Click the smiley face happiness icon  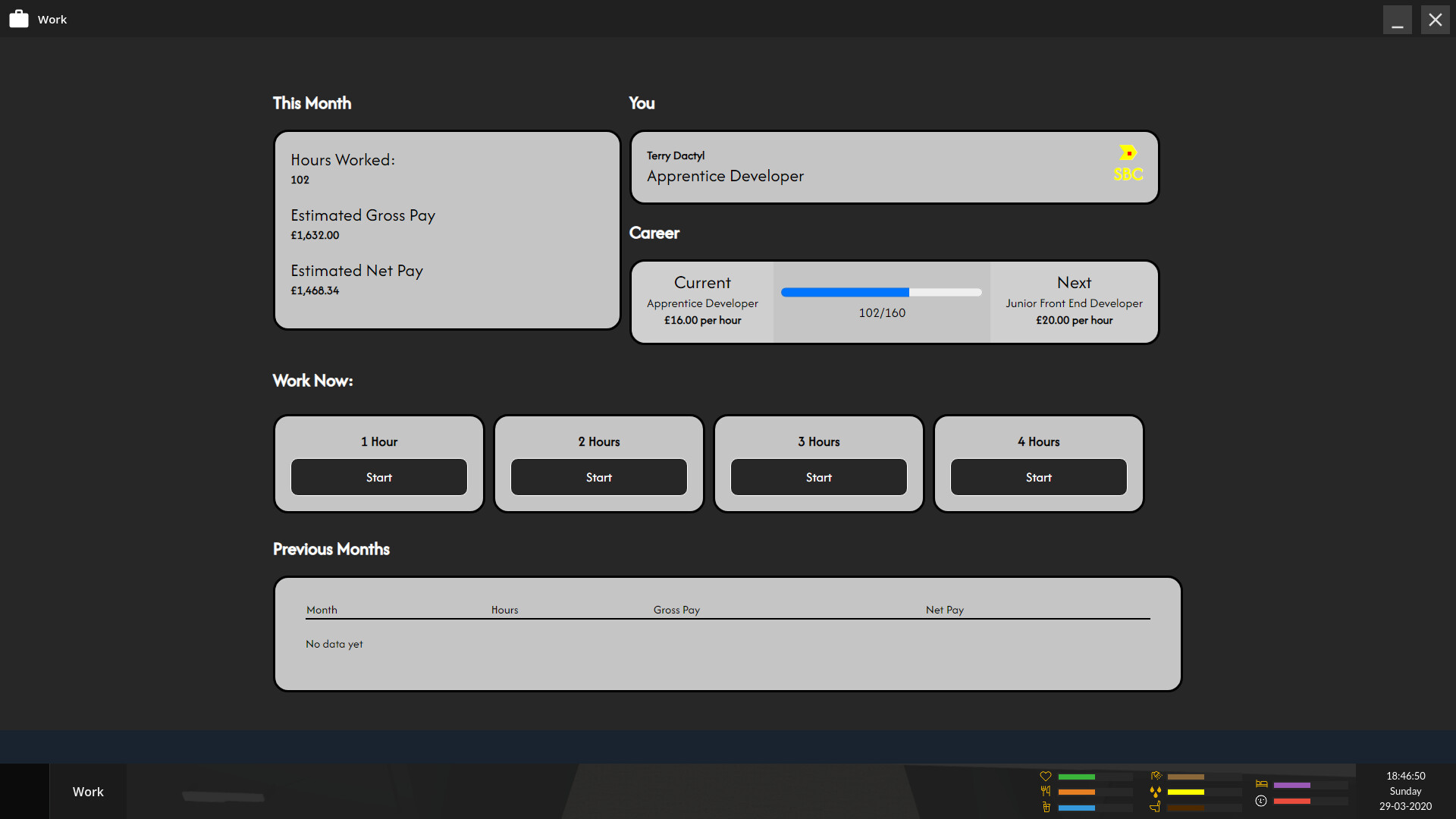coord(1261,801)
